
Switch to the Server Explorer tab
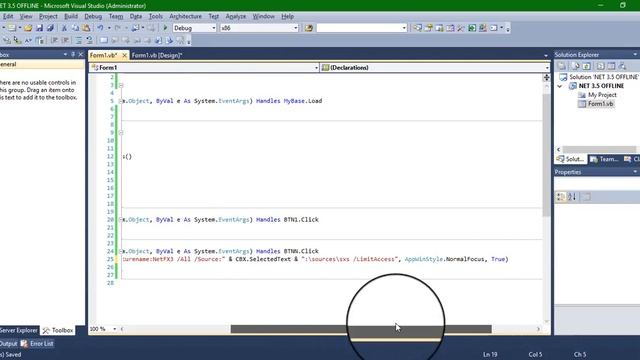point(19,330)
